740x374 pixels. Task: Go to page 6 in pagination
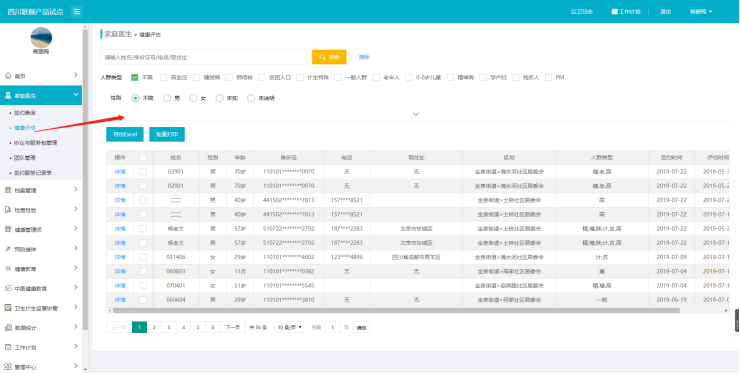coord(212,327)
